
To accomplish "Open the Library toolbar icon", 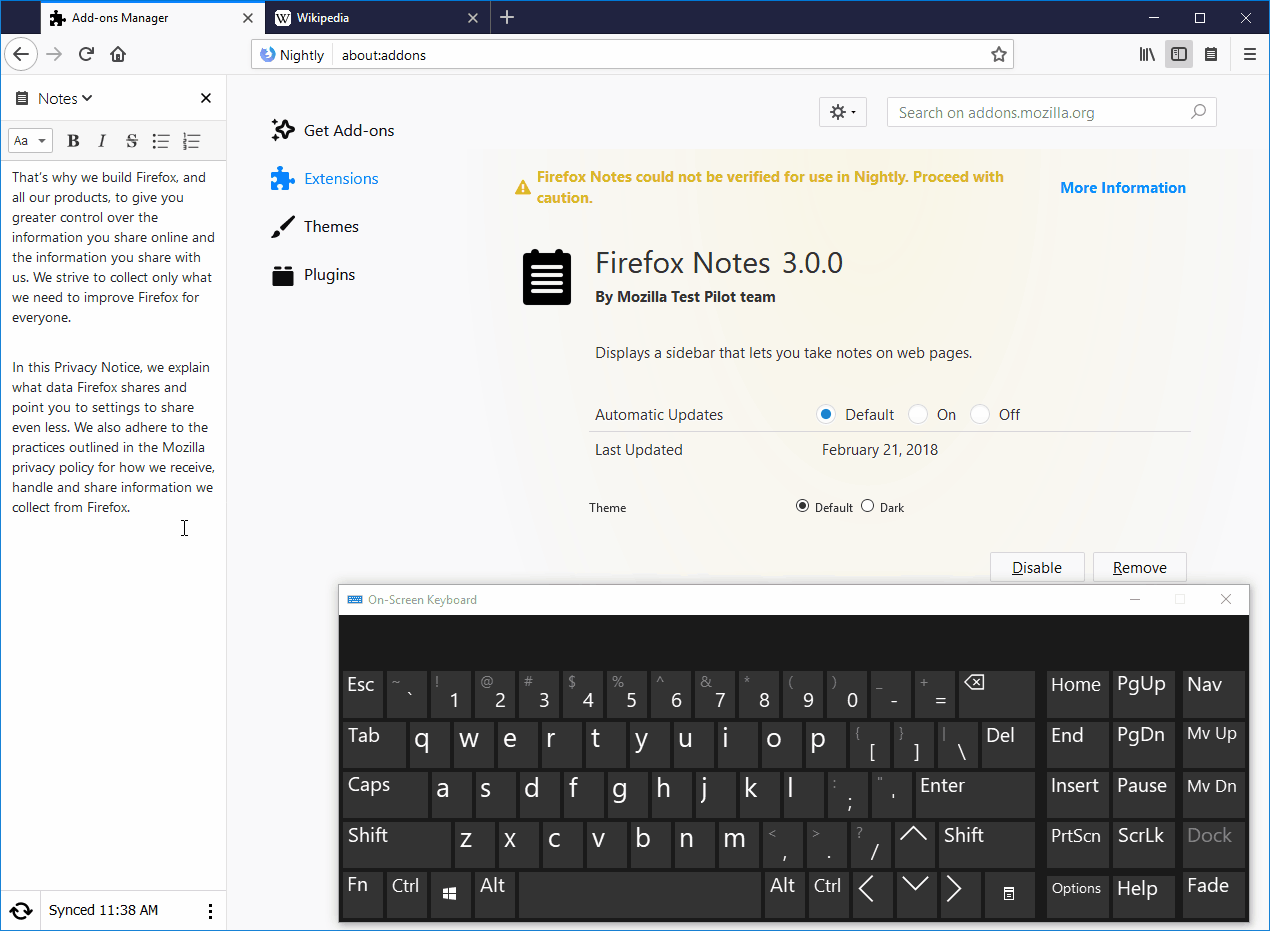I will point(1148,55).
